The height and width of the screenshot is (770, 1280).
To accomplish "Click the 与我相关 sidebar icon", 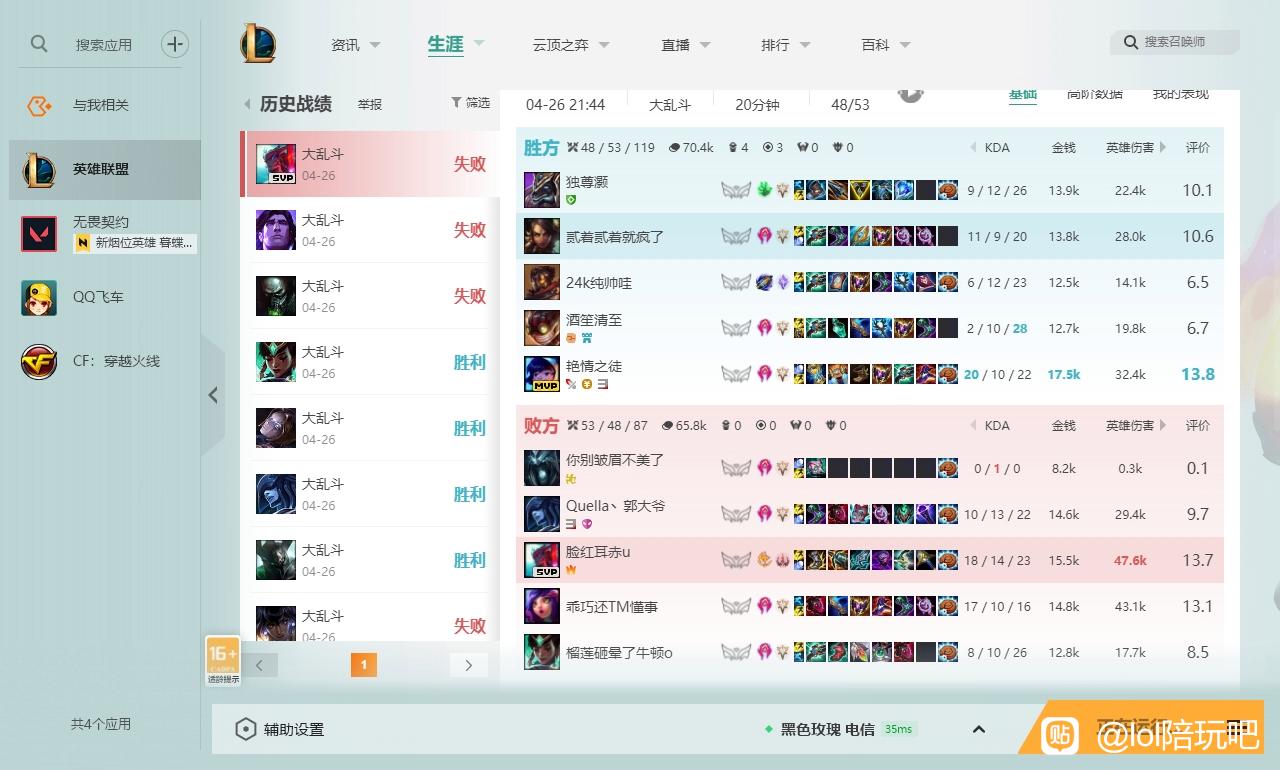I will coord(39,105).
